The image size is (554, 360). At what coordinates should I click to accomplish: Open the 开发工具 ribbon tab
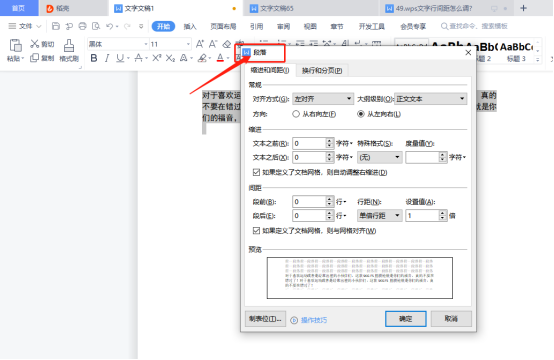tap(372, 26)
